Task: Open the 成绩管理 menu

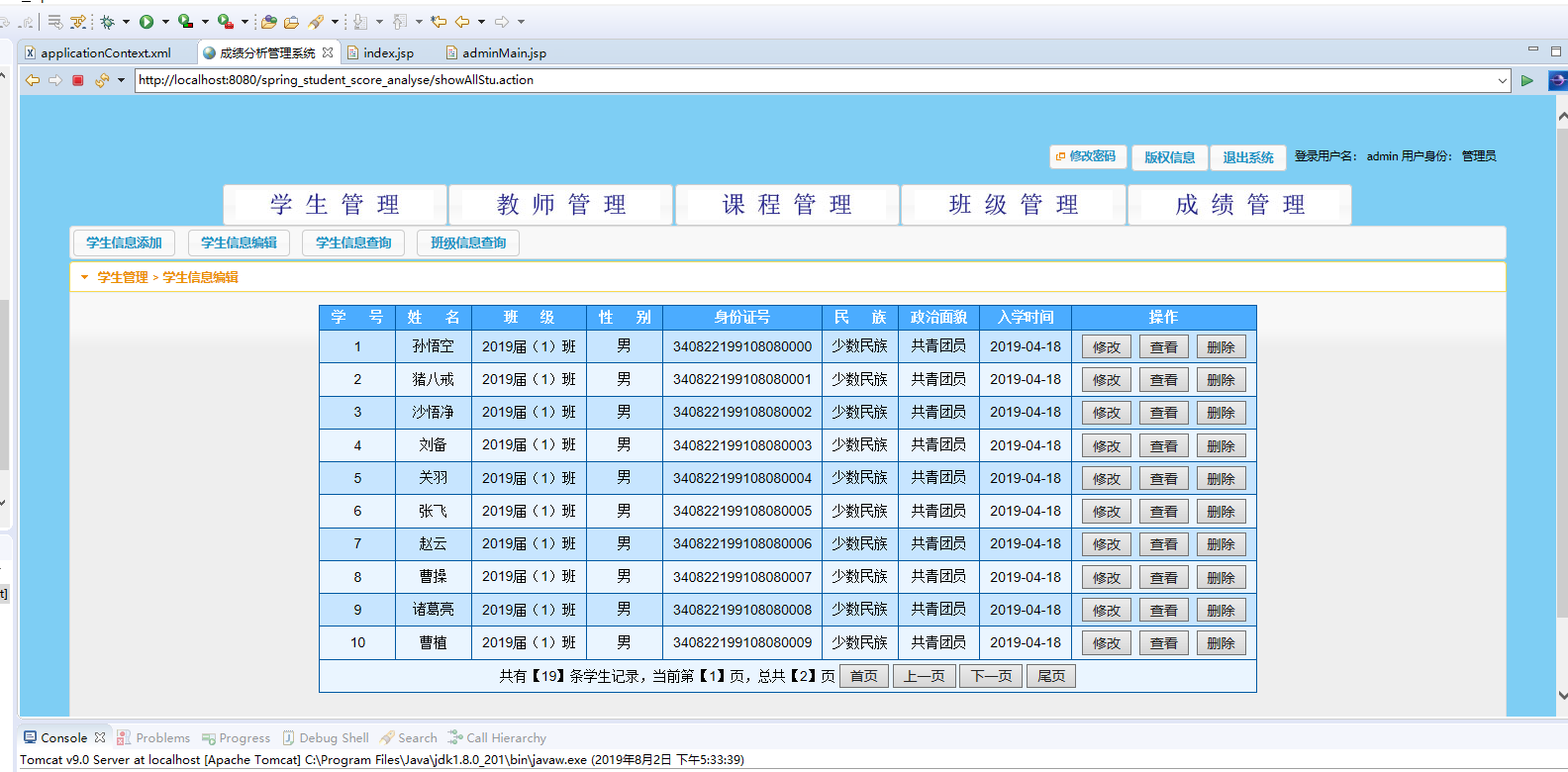Action: point(1239,205)
